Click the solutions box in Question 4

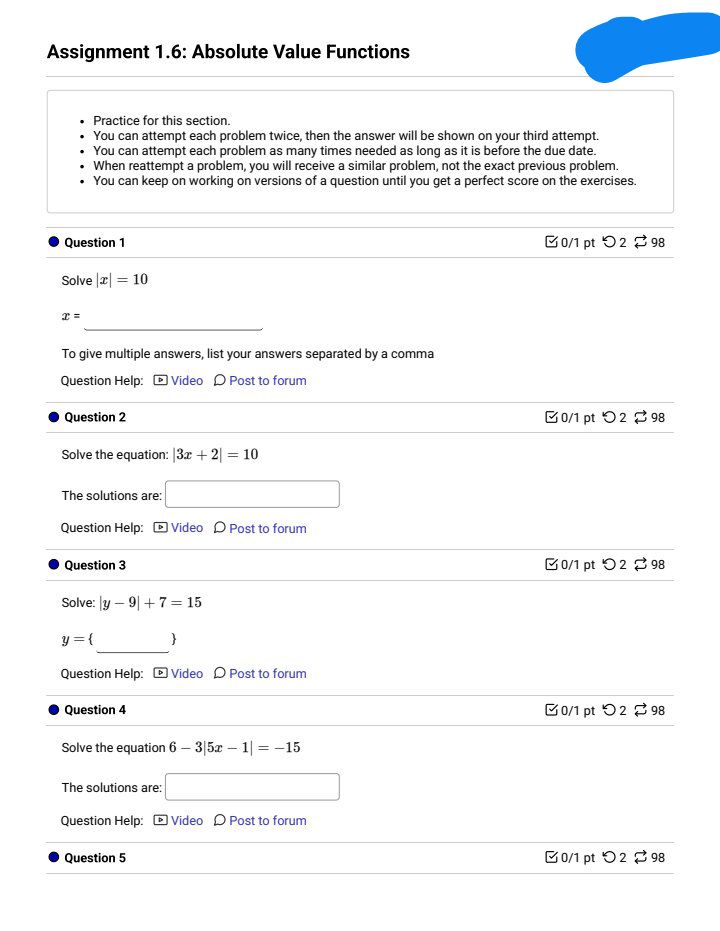pyautogui.click(x=252, y=786)
